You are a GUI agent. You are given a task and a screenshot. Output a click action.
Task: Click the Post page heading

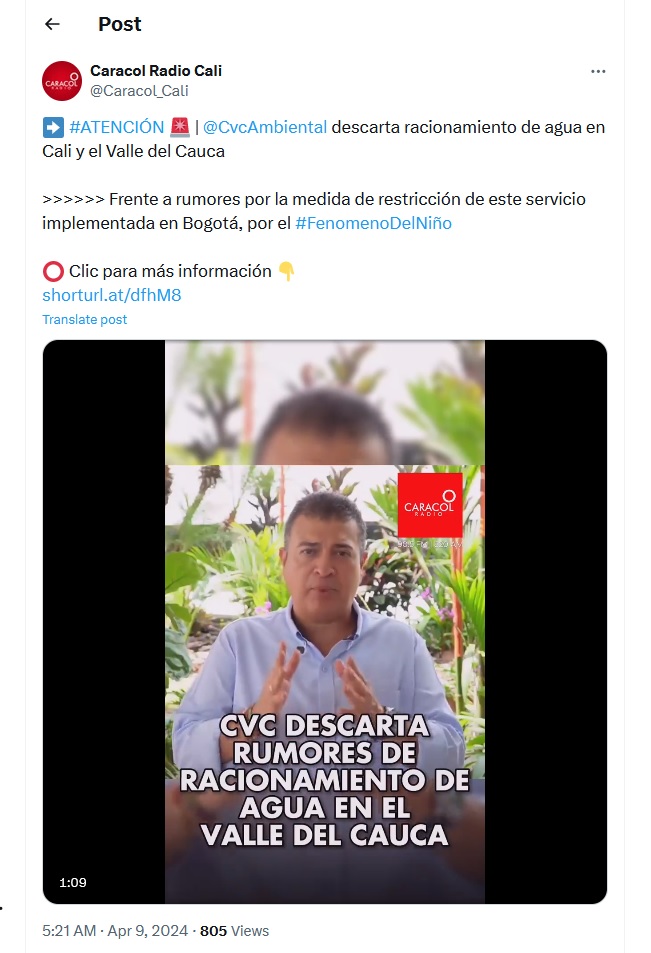tap(120, 24)
